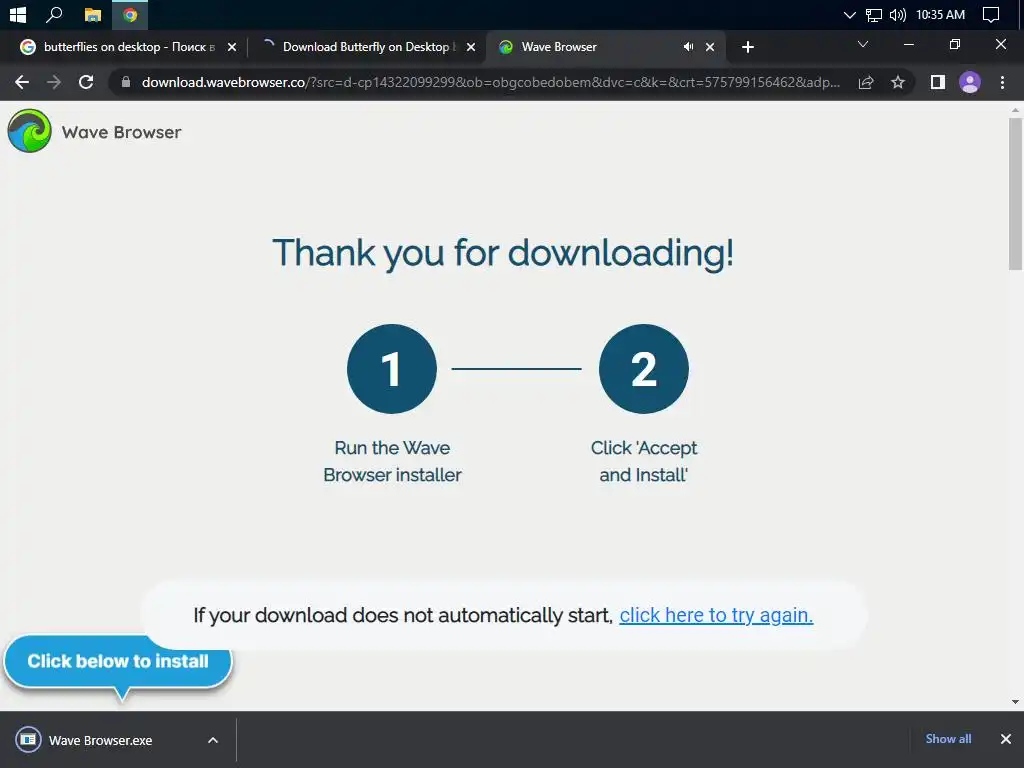The height and width of the screenshot is (768, 1024).
Task: Open the volume control tray icon
Action: click(x=897, y=14)
